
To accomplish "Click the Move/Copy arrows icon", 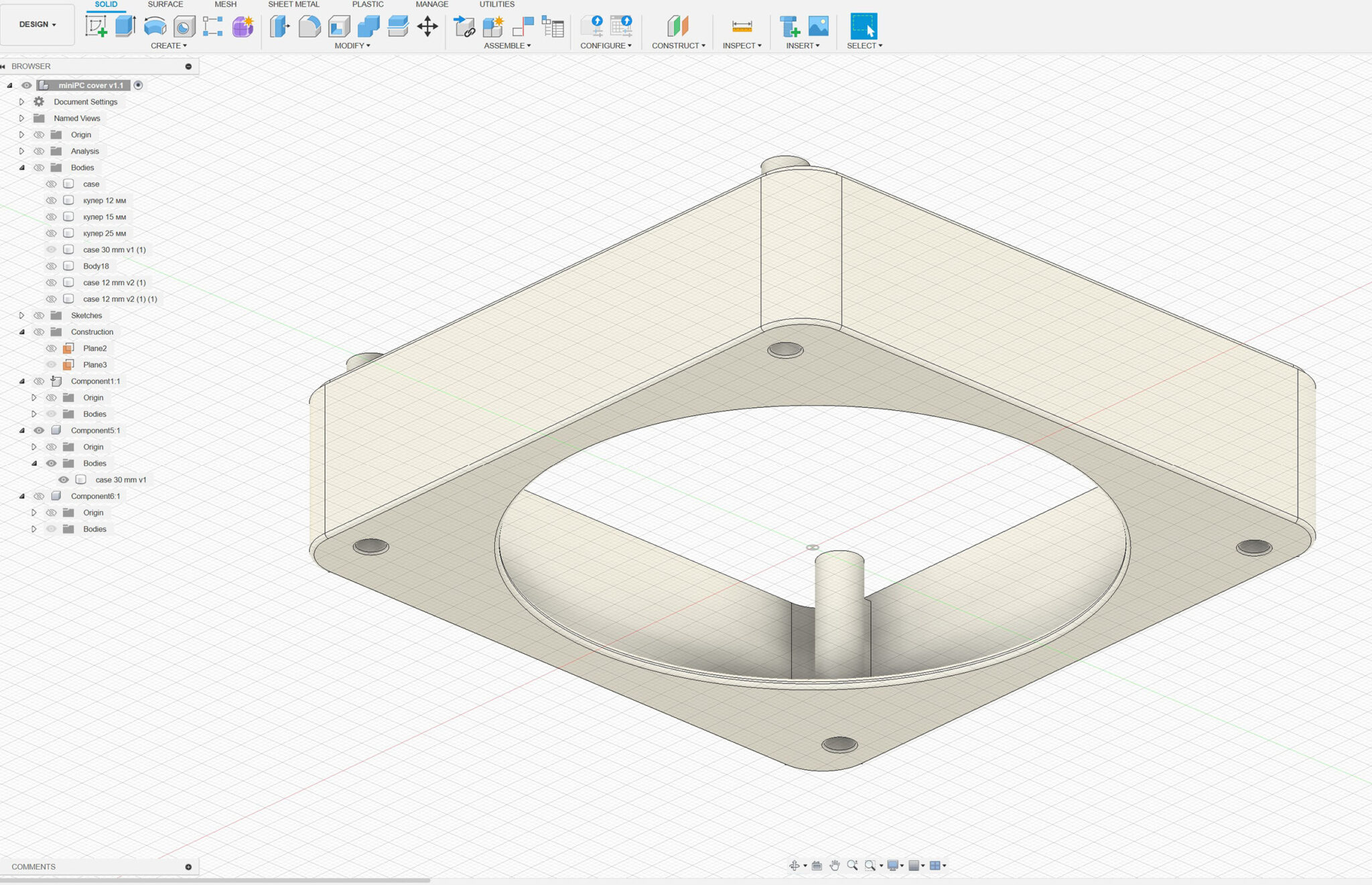I will 427,26.
